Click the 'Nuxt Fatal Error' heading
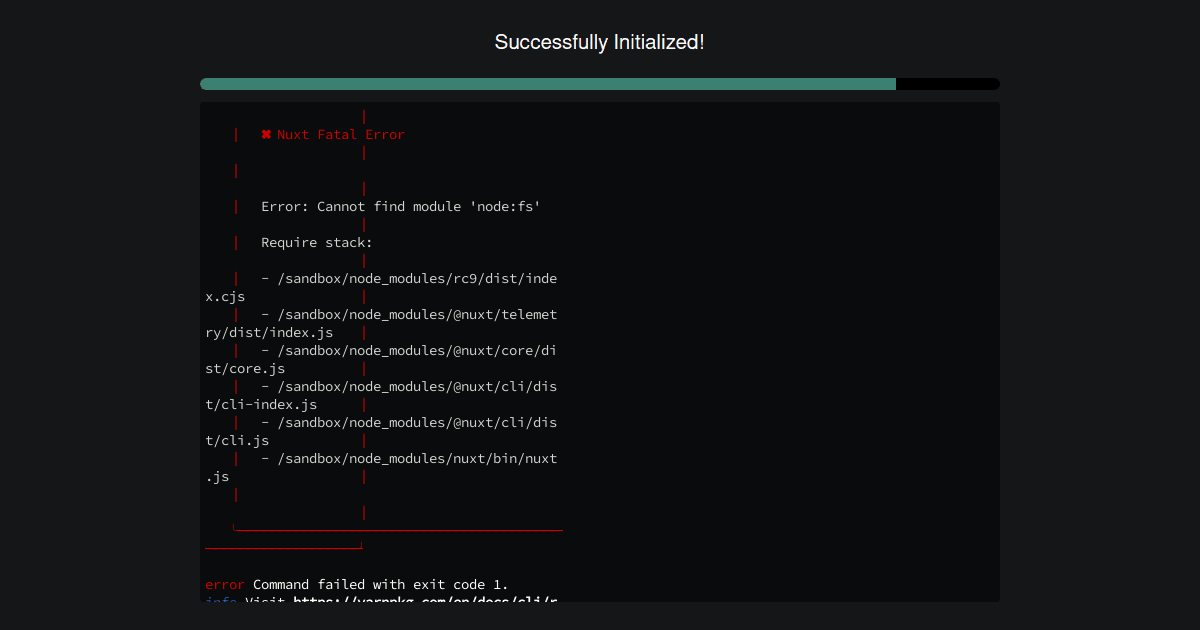Screen dimensions: 1200x630 tap(340, 134)
